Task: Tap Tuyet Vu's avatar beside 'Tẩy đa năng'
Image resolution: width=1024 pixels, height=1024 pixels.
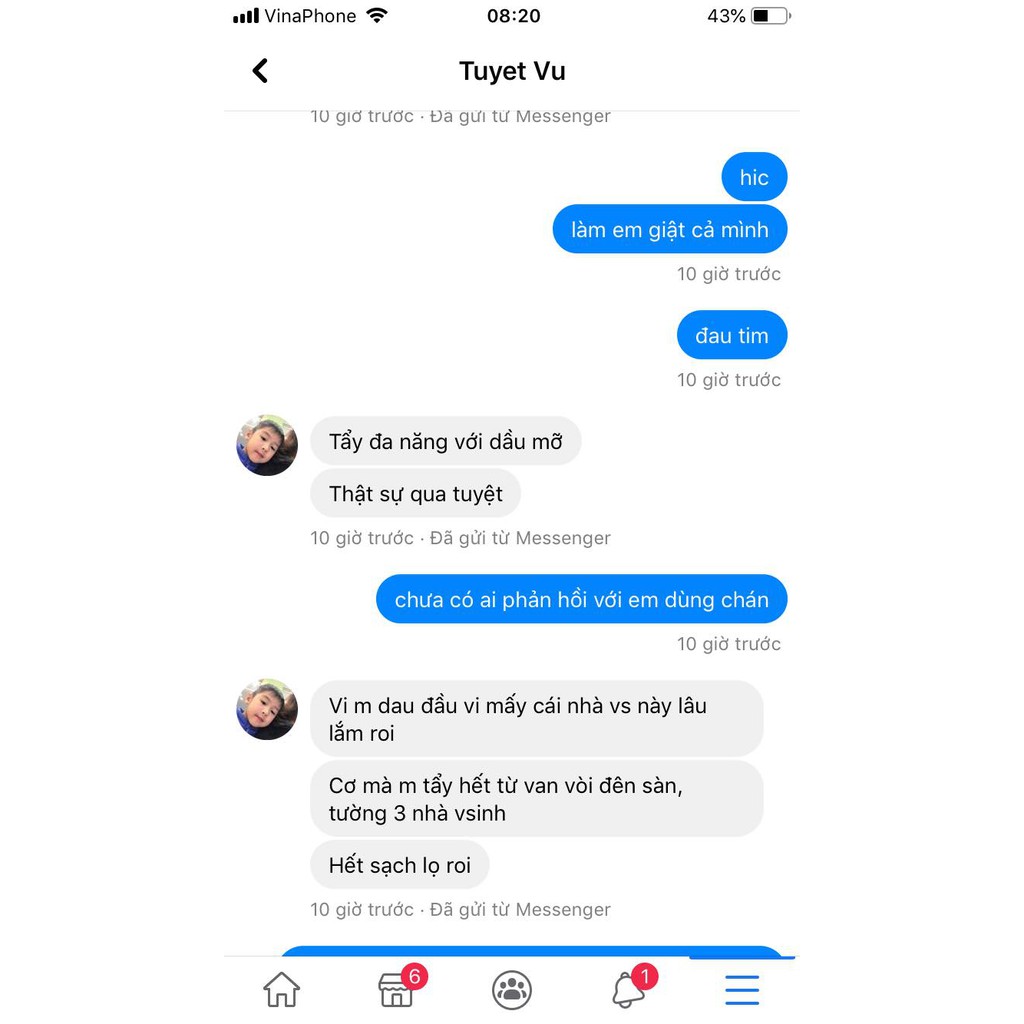Action: 266,445
